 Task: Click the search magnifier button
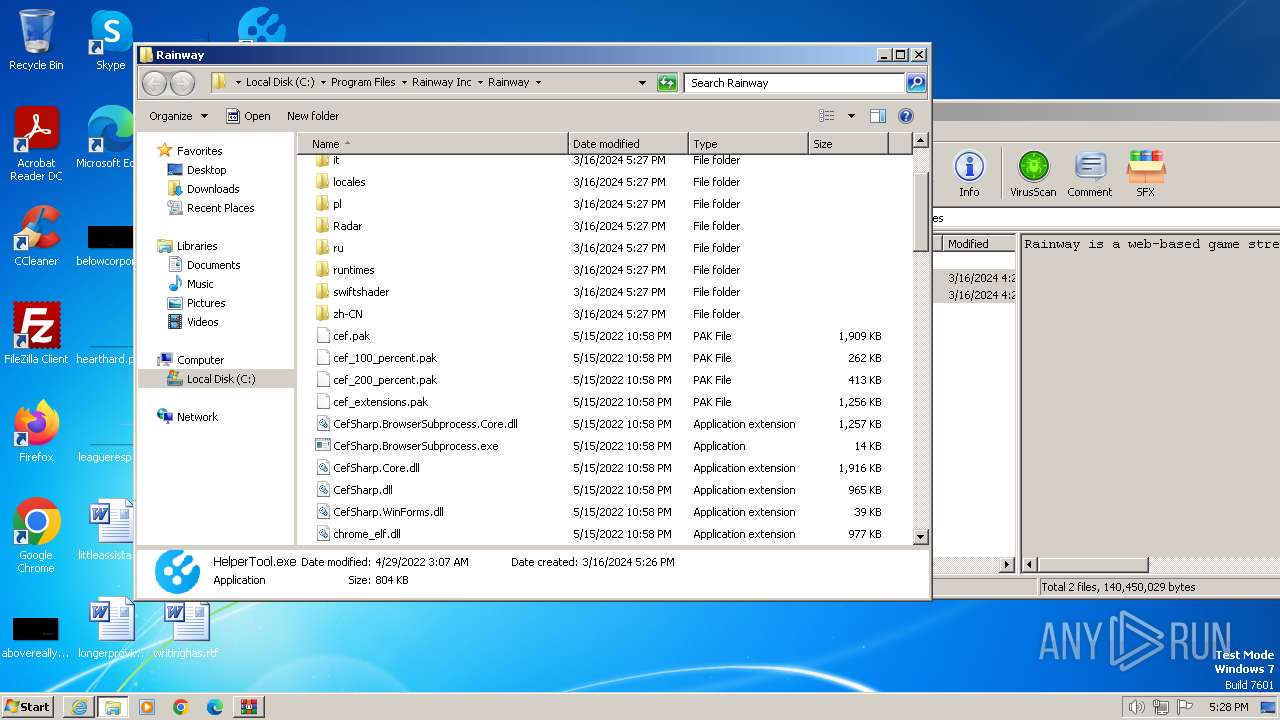coord(916,83)
